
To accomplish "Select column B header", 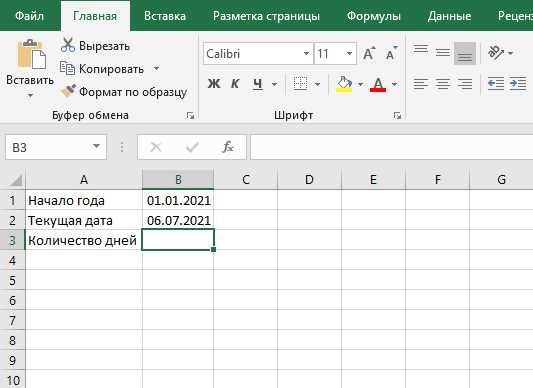I will point(178,179).
